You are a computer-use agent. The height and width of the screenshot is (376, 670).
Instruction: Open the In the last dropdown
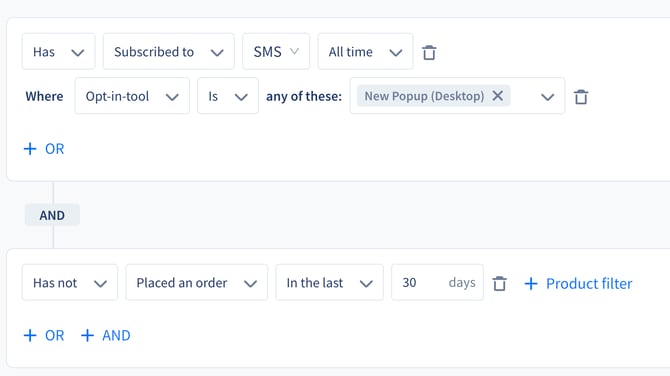pyautogui.click(x=329, y=282)
